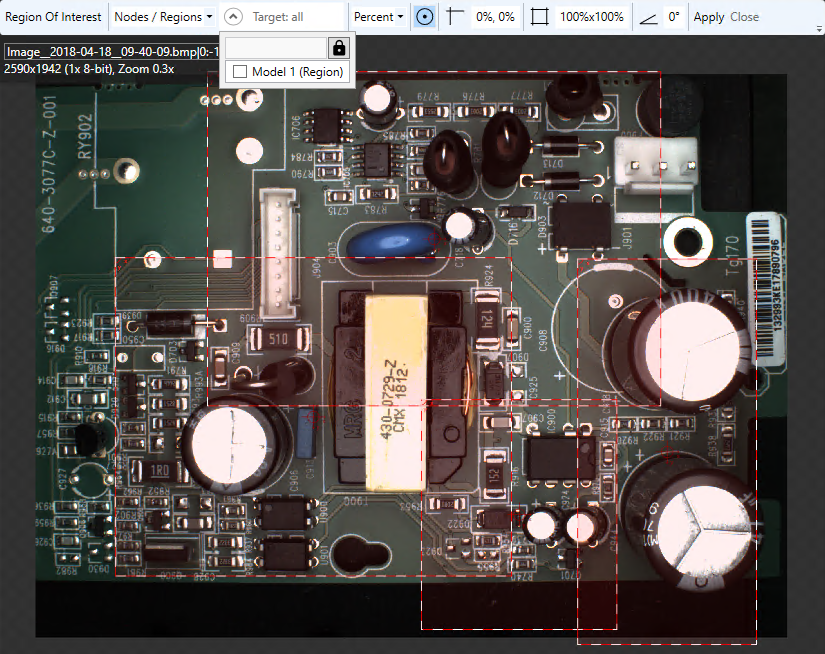Click the Target: all field
The image size is (825, 654).
pyautogui.click(x=292, y=17)
